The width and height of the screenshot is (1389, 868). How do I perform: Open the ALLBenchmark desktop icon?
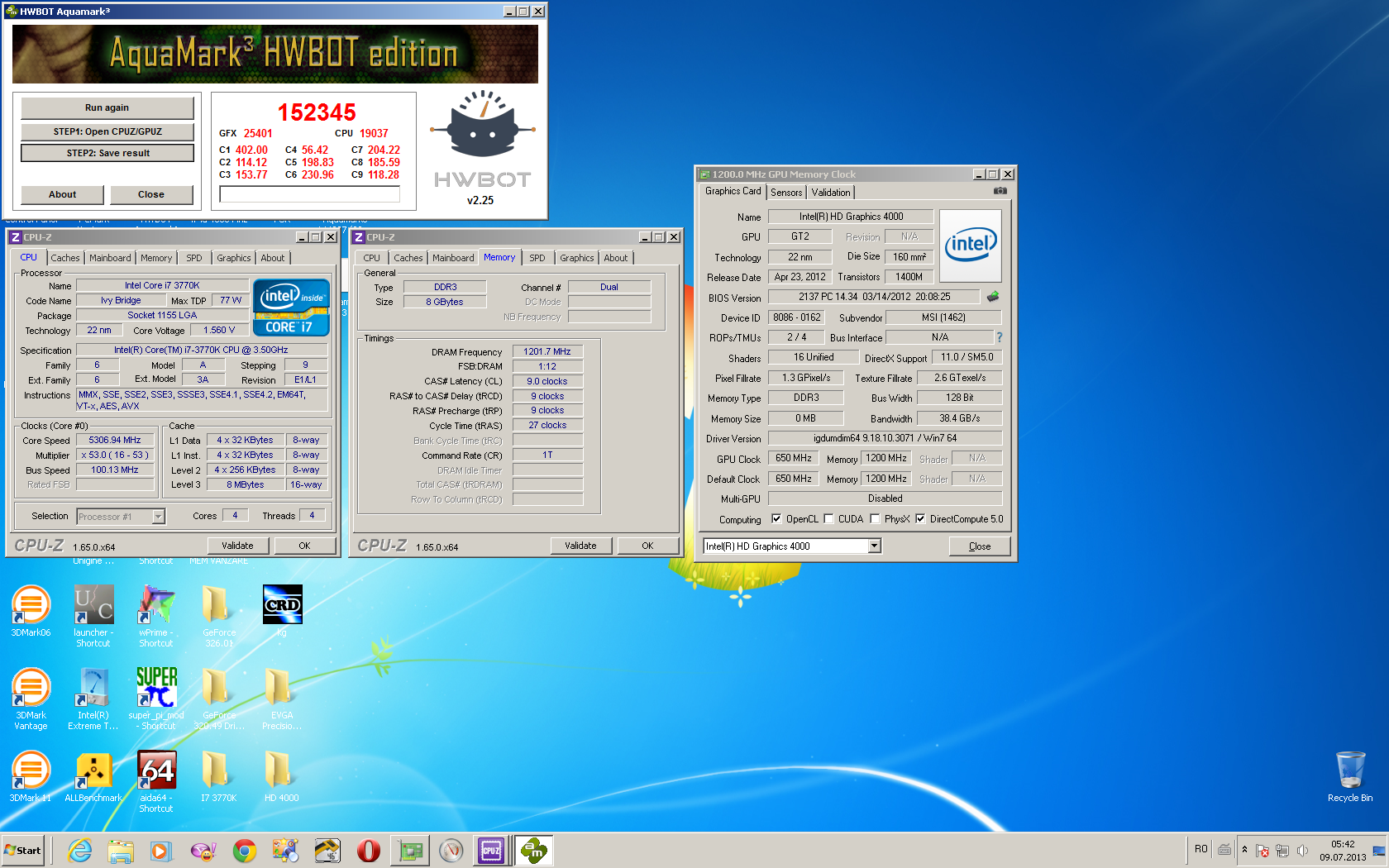tap(93, 776)
